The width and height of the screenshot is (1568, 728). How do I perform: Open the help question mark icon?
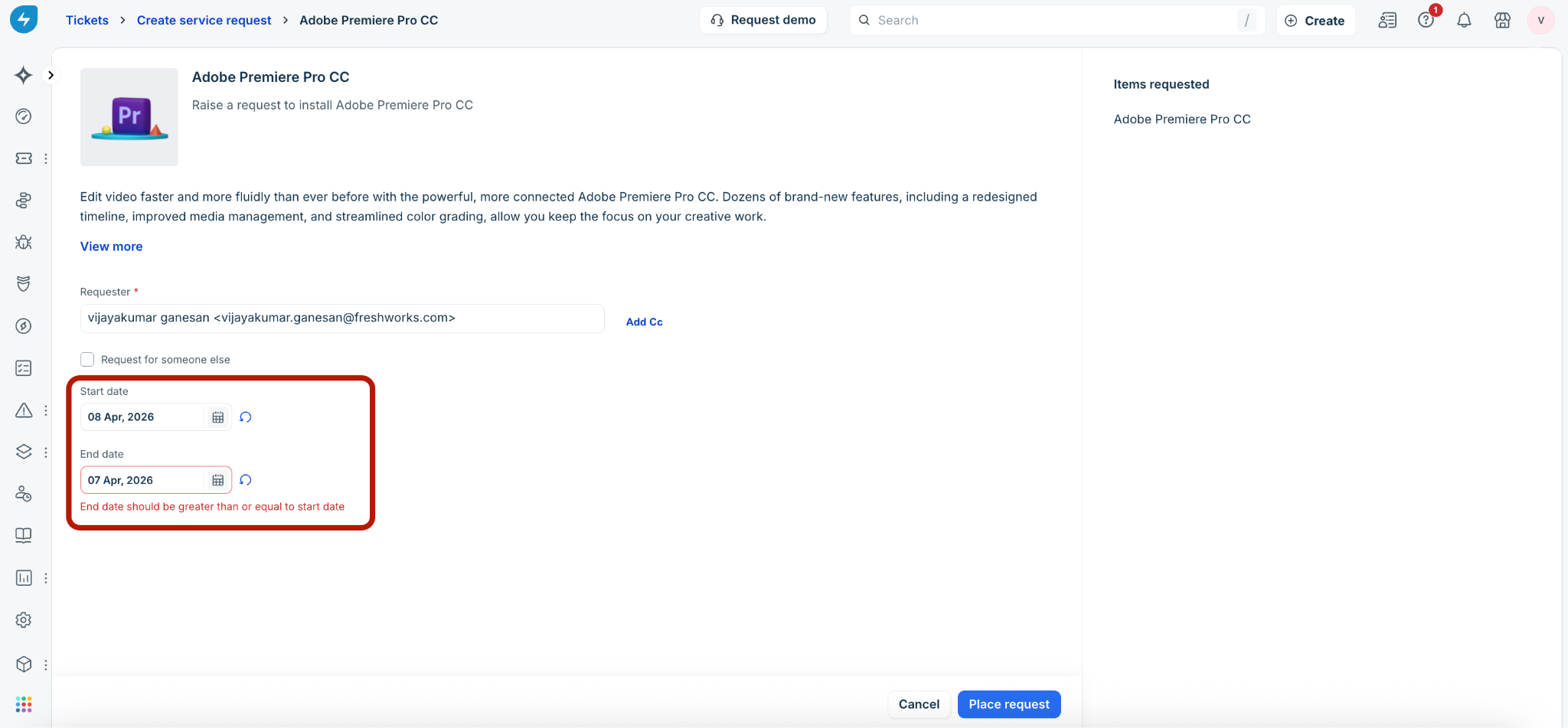[x=1426, y=21]
